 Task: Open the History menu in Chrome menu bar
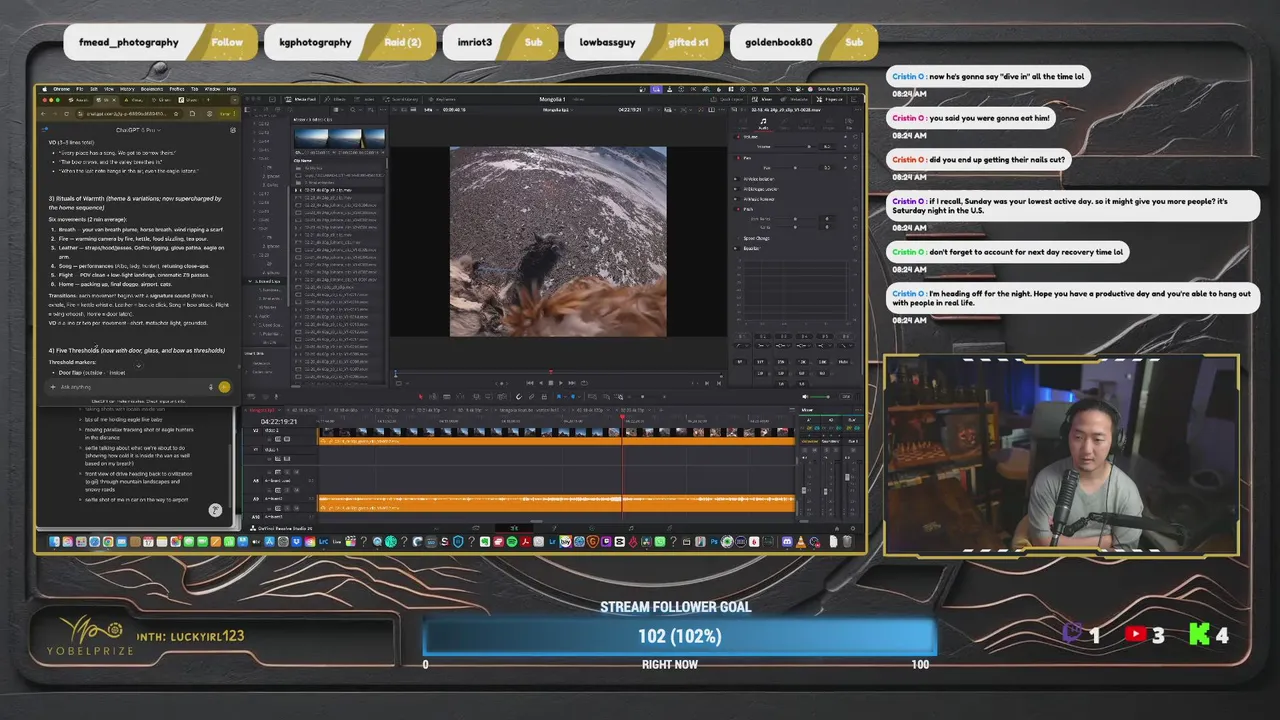[x=127, y=89]
